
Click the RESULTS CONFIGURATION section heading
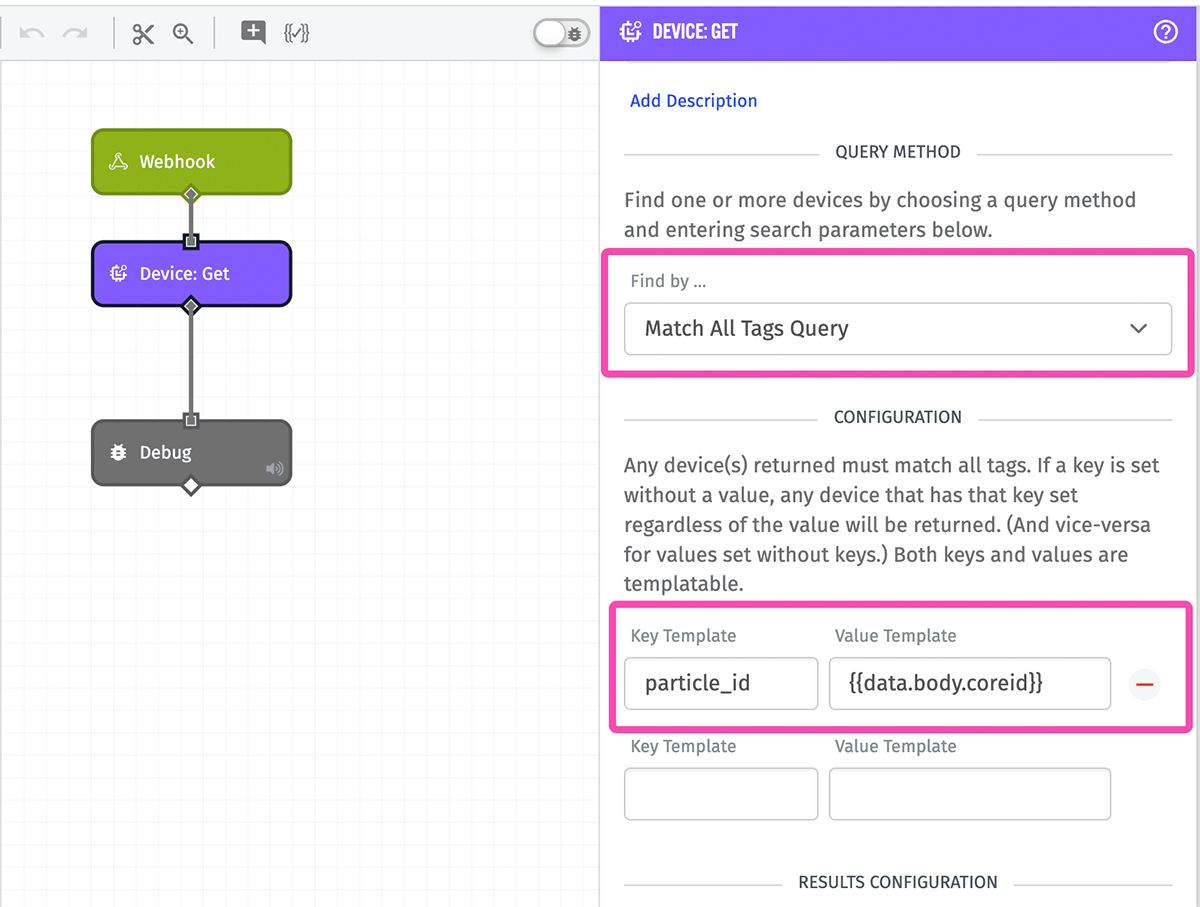tap(898, 882)
